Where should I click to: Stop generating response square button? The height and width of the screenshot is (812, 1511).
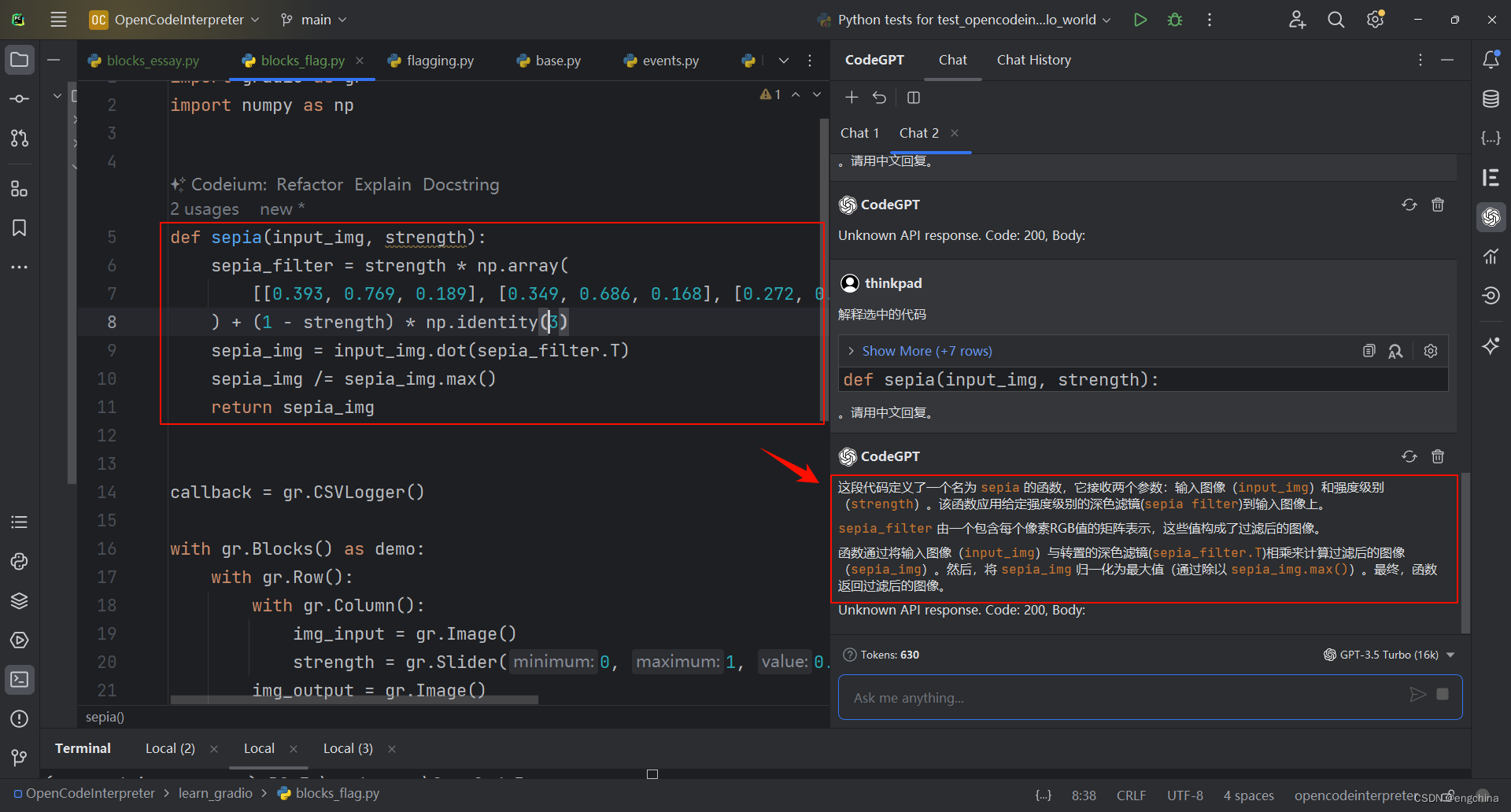point(1443,694)
